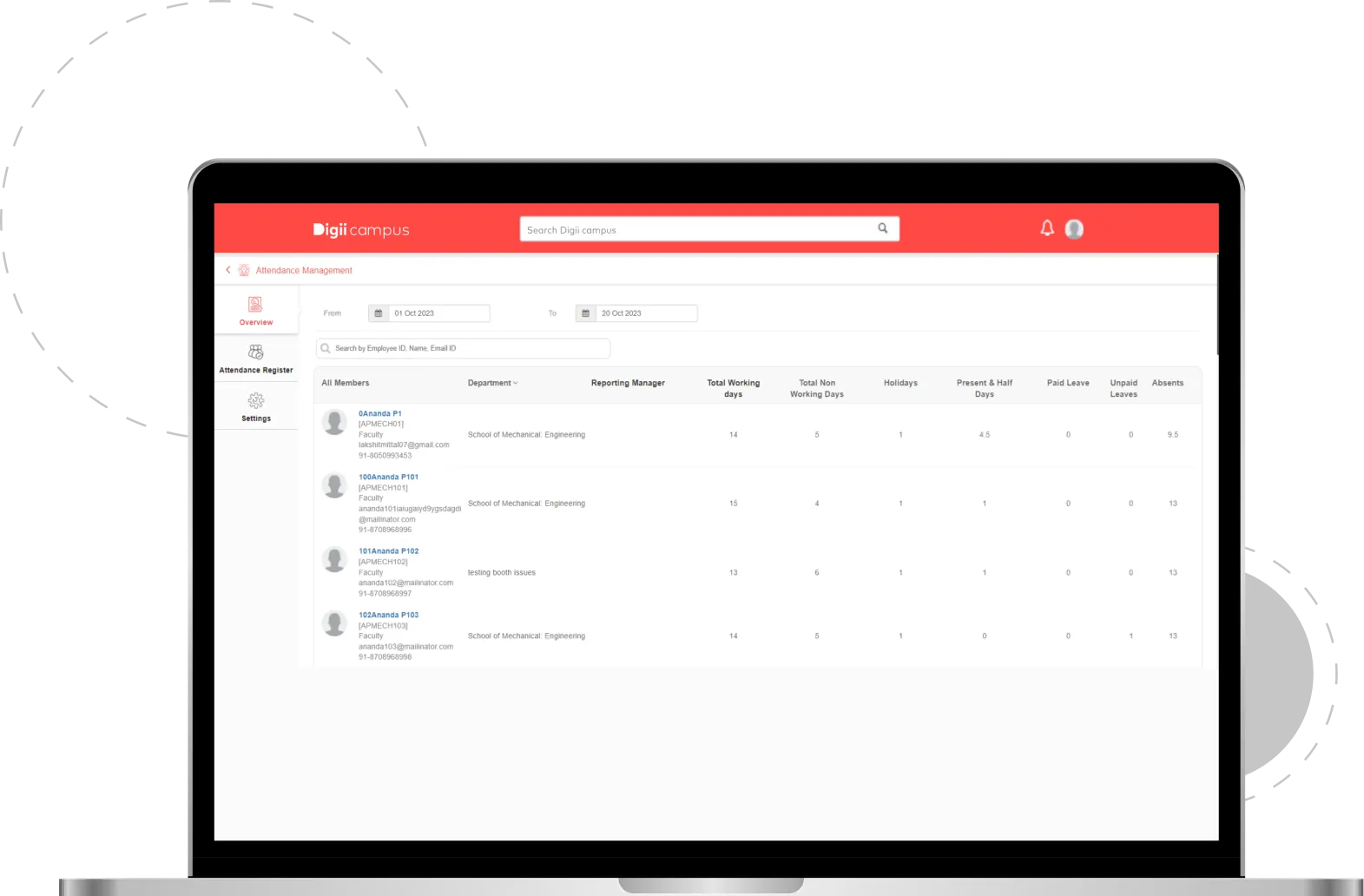
Task: Open the To date calendar icon
Action: click(x=585, y=313)
